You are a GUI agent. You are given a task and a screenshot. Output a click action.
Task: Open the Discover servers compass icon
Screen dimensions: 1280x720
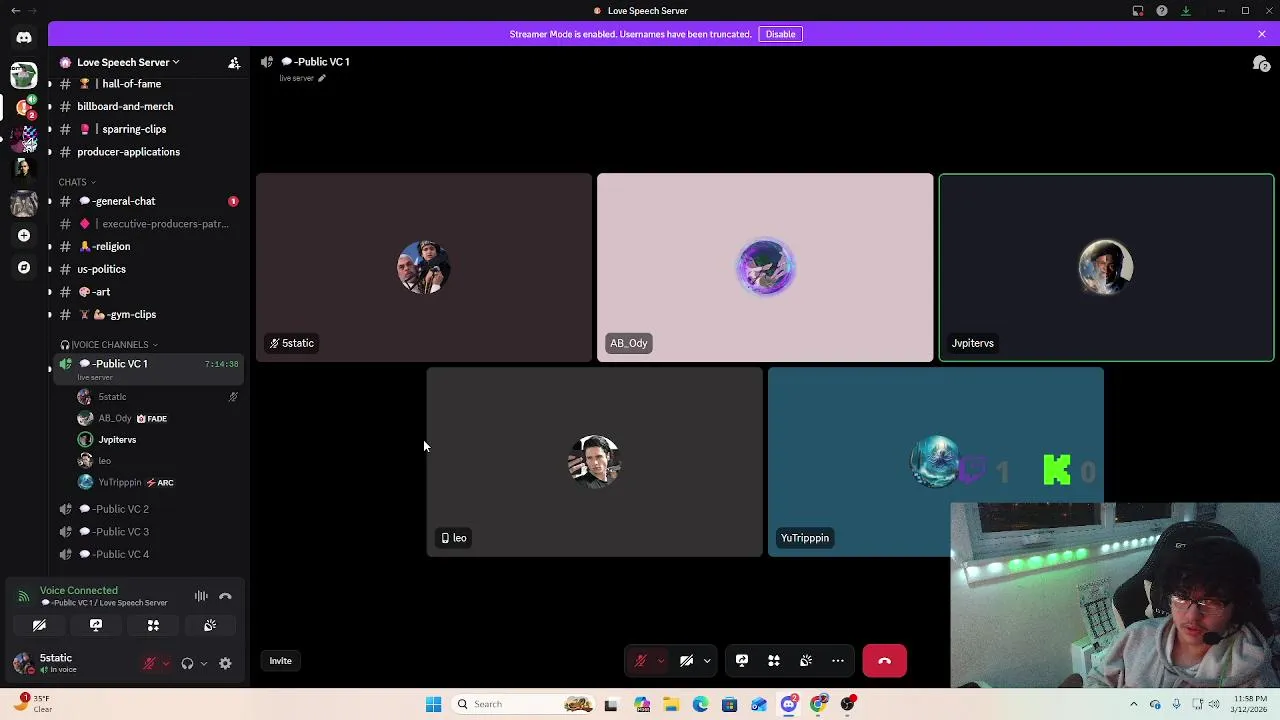(24, 268)
